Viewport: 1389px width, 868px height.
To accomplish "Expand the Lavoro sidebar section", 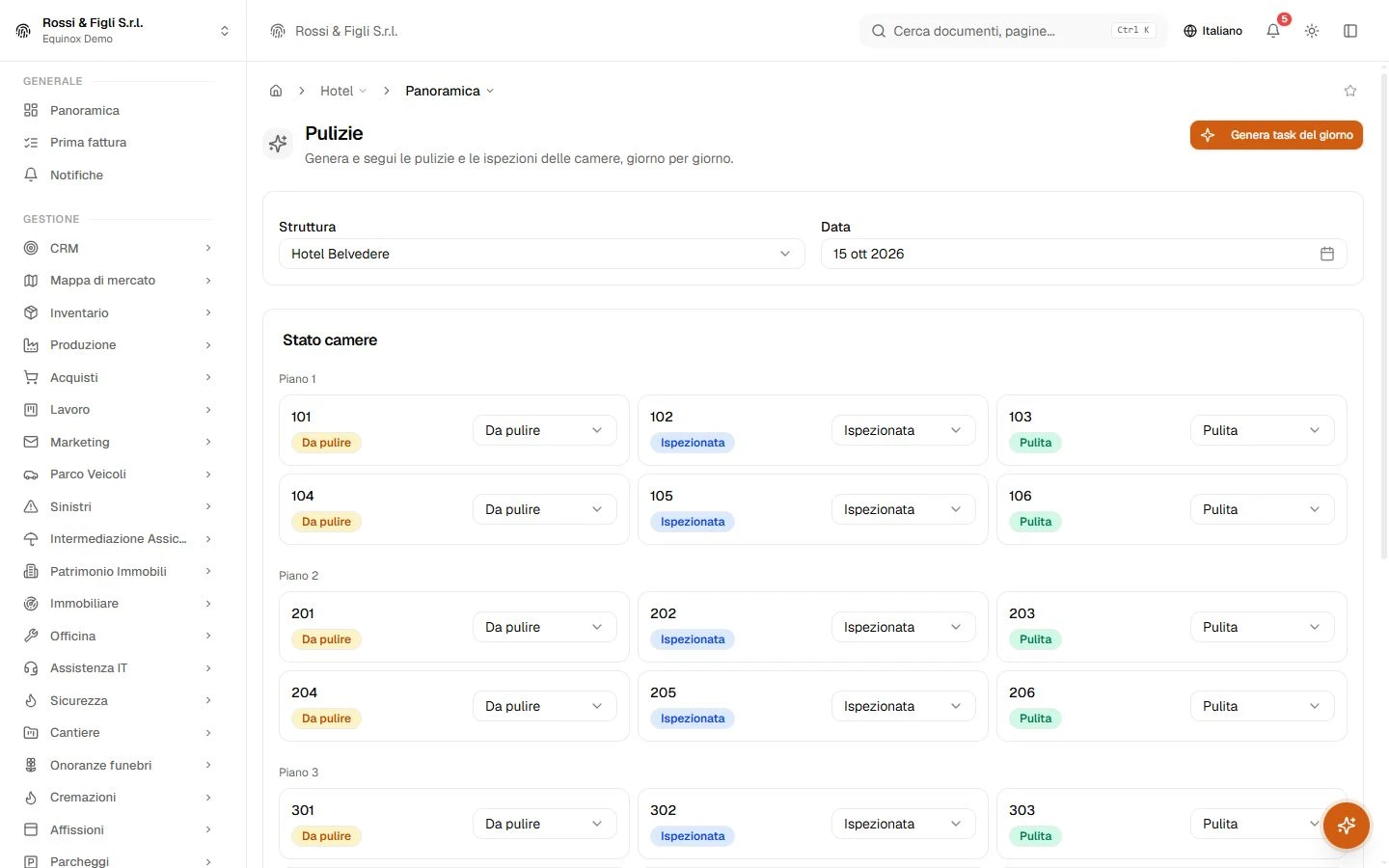I will click(118, 410).
